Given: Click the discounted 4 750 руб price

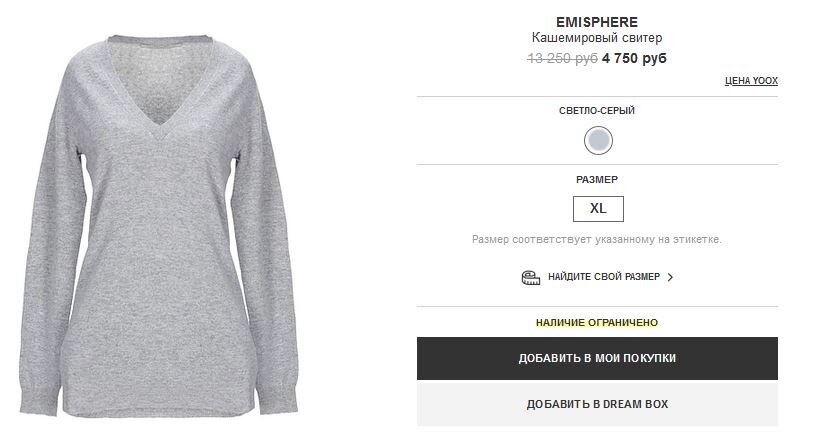Looking at the screenshot, I should (x=634, y=58).
